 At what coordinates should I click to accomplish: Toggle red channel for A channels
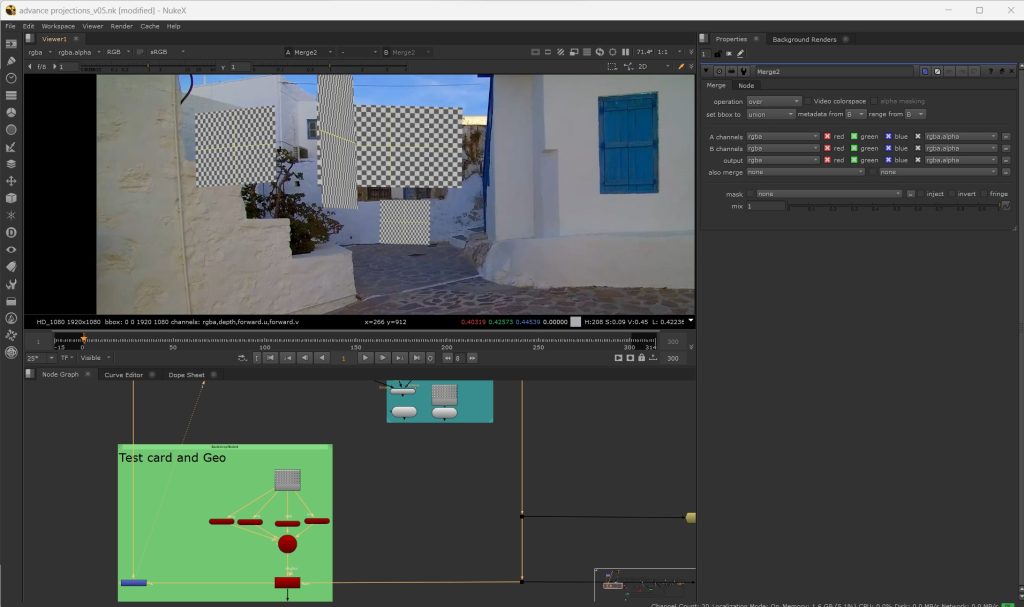click(x=827, y=136)
